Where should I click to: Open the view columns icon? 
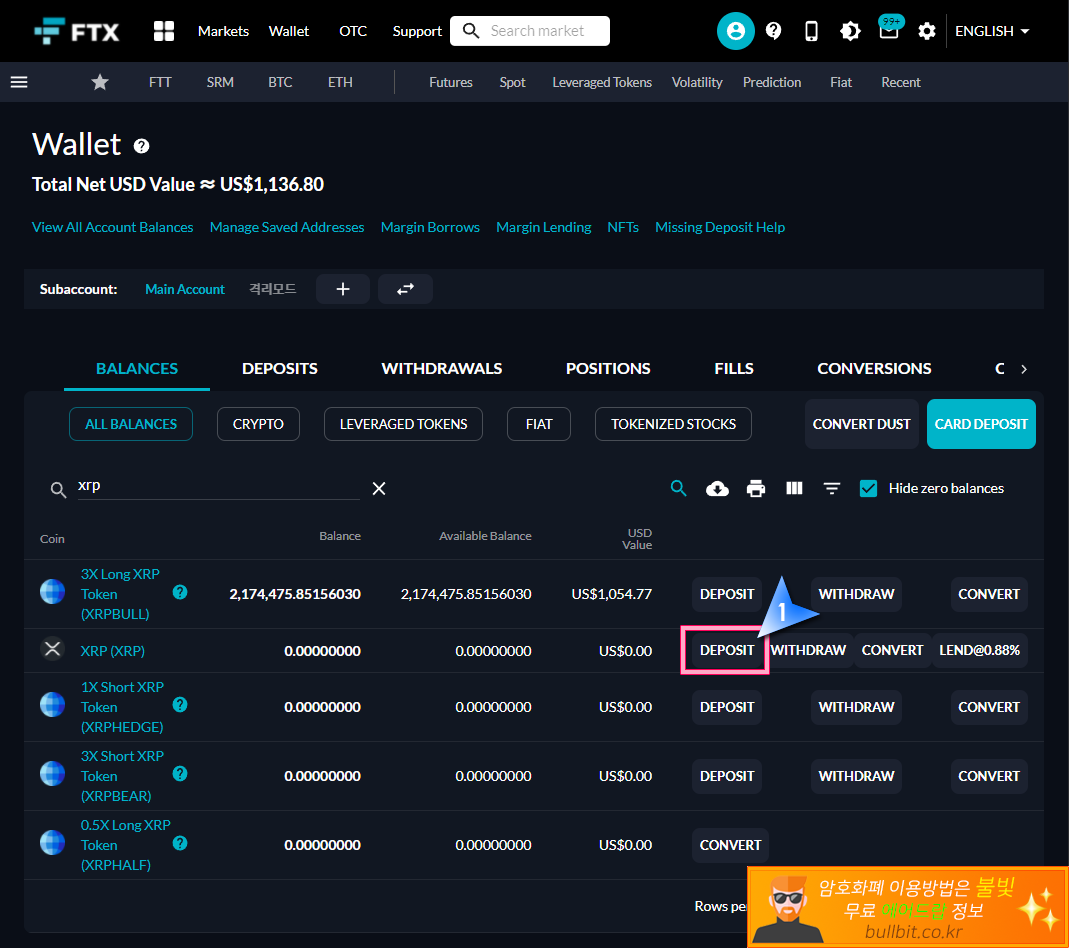[x=794, y=489]
